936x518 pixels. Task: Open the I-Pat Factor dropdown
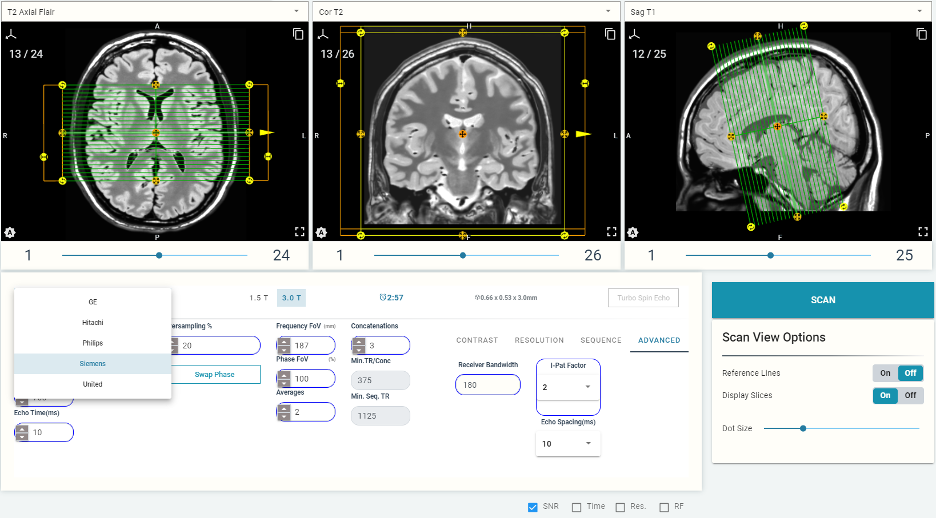click(567, 387)
